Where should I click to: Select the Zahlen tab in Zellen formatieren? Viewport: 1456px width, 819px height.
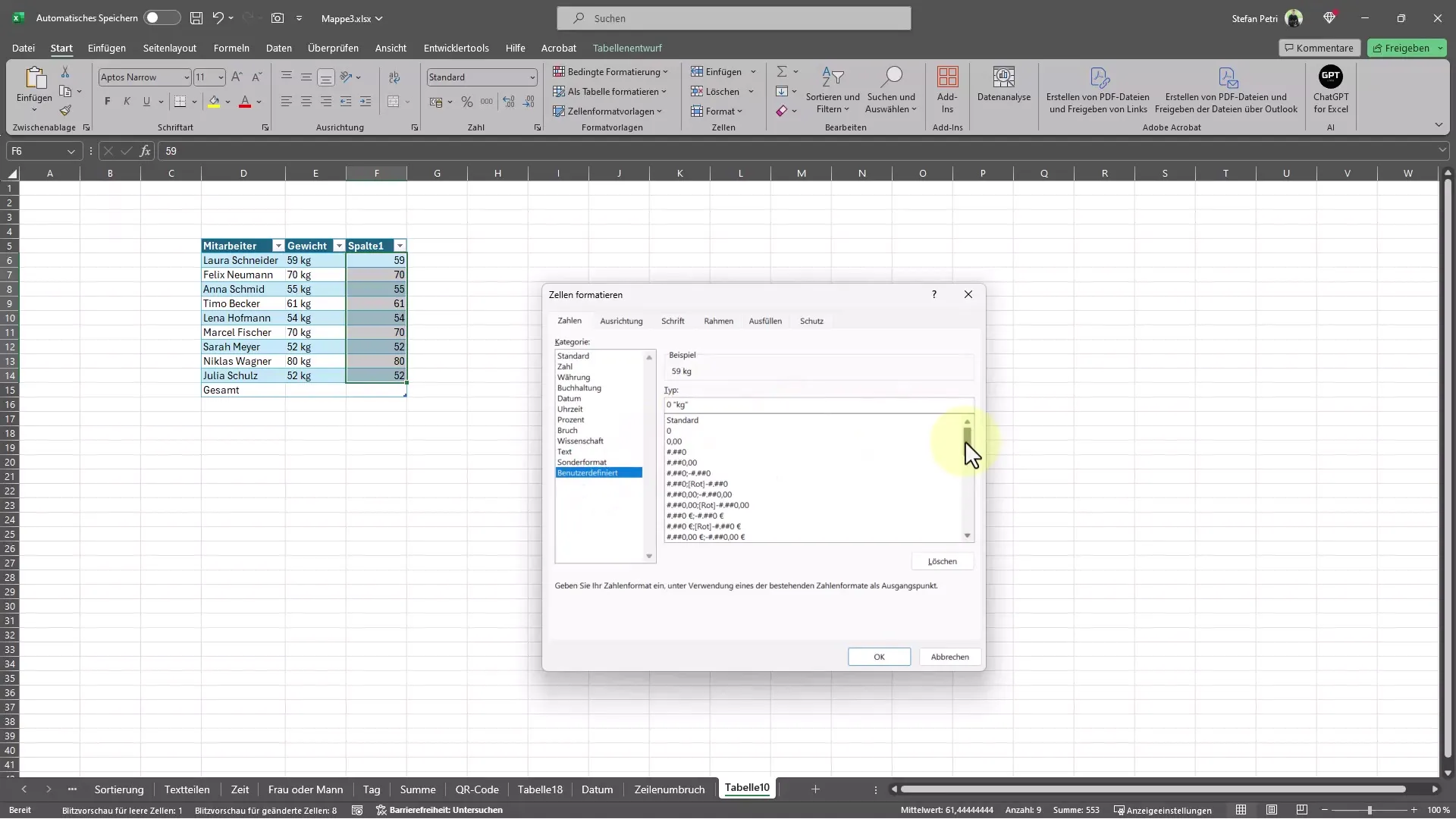tap(569, 320)
